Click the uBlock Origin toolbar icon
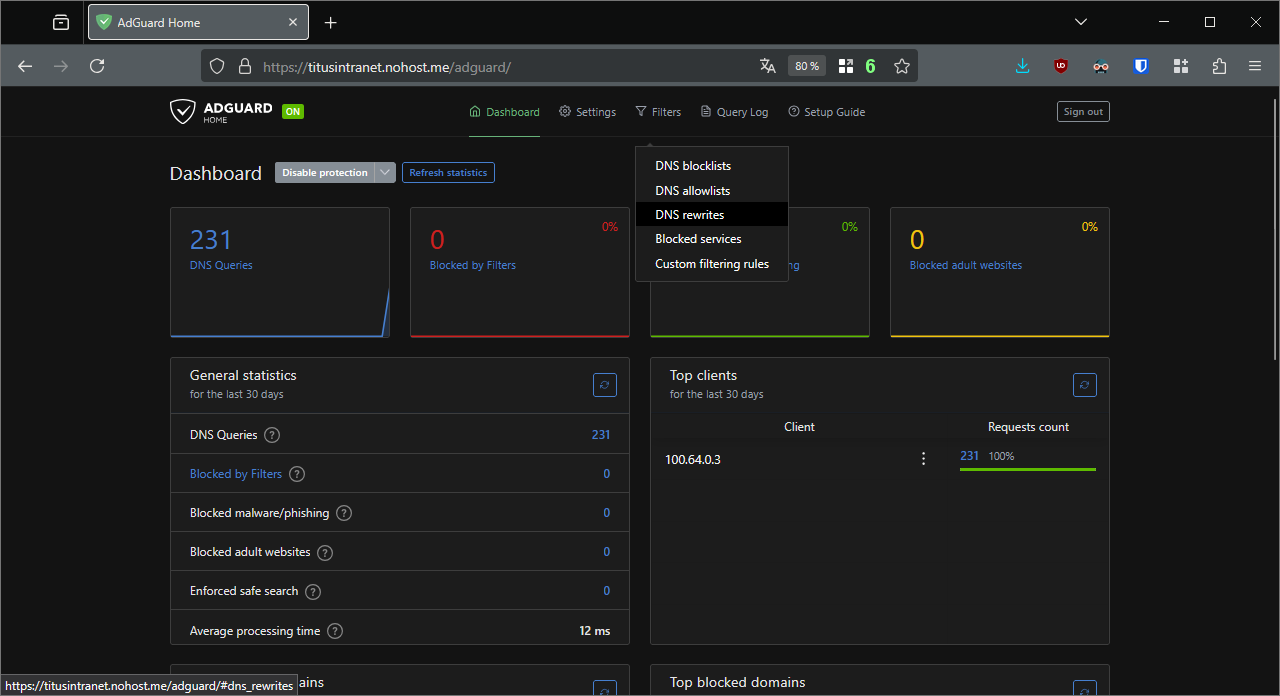The width and height of the screenshot is (1280, 696). pyautogui.click(x=1061, y=66)
